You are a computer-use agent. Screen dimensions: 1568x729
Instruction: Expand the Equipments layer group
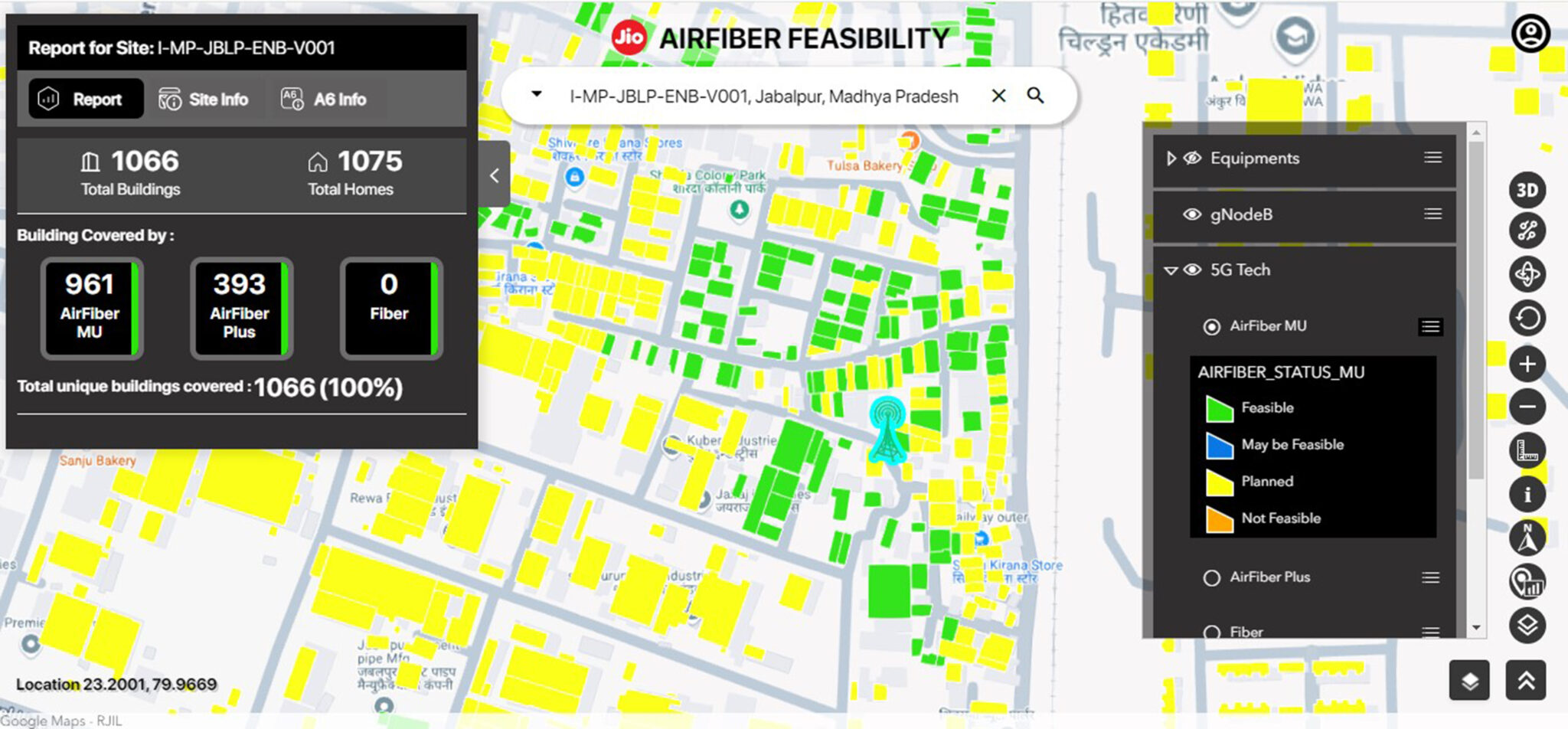pyautogui.click(x=1171, y=159)
